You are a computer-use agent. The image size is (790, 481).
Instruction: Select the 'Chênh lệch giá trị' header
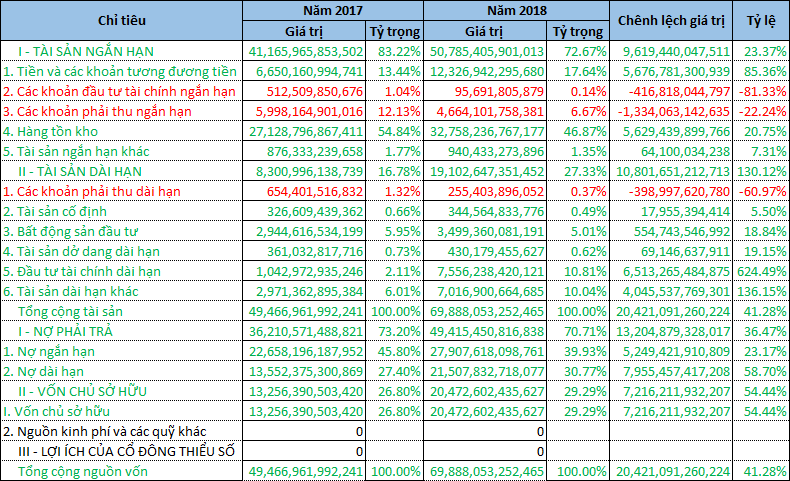(671, 21)
